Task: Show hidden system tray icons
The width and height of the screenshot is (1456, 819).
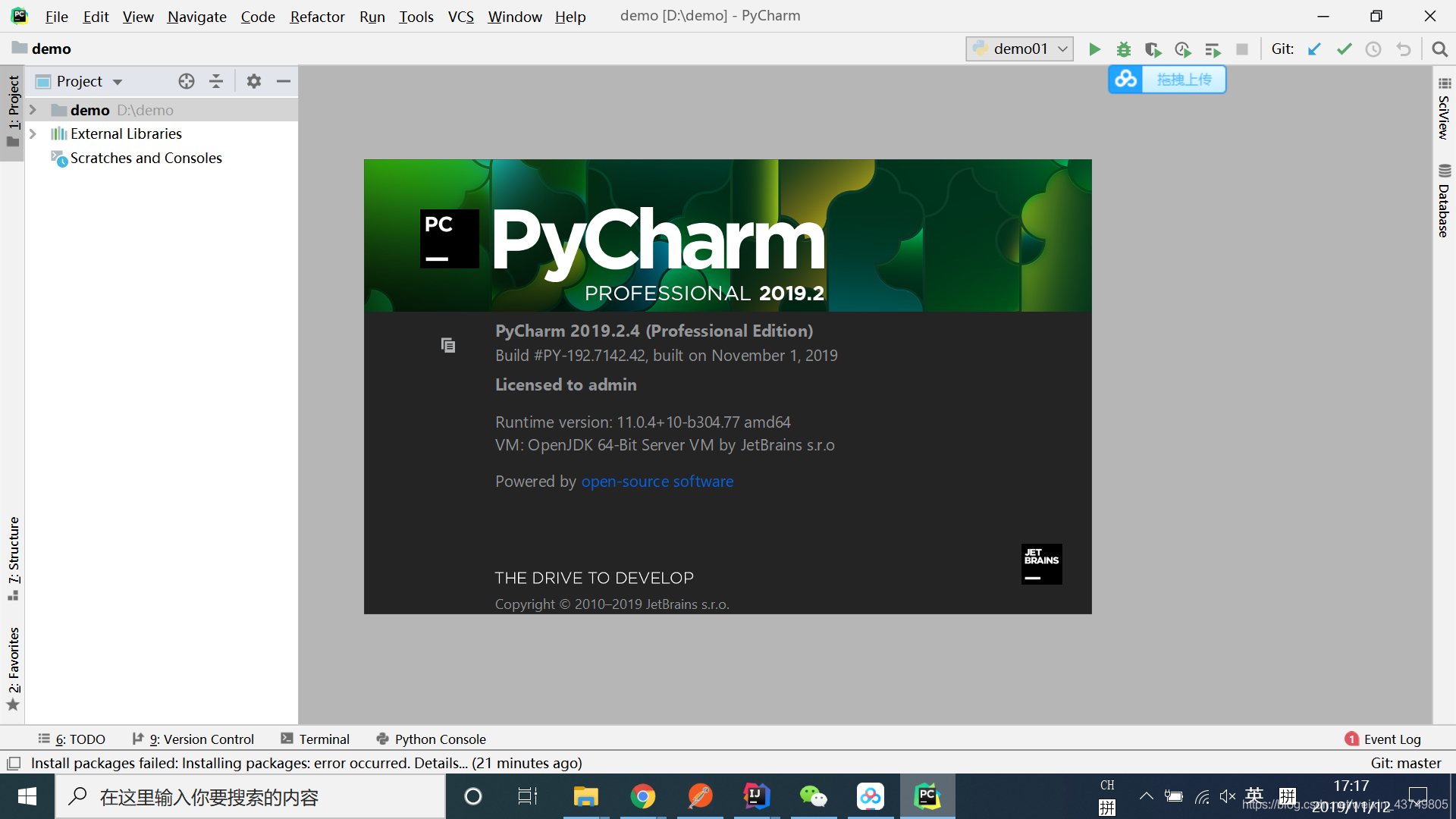Action: coord(1147,796)
